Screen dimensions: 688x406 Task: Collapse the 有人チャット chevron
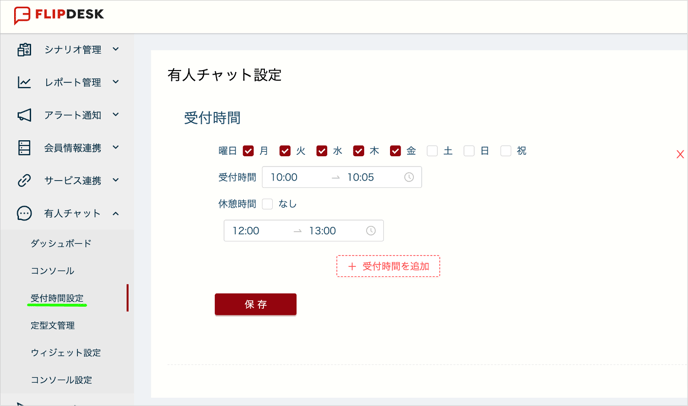pos(115,213)
